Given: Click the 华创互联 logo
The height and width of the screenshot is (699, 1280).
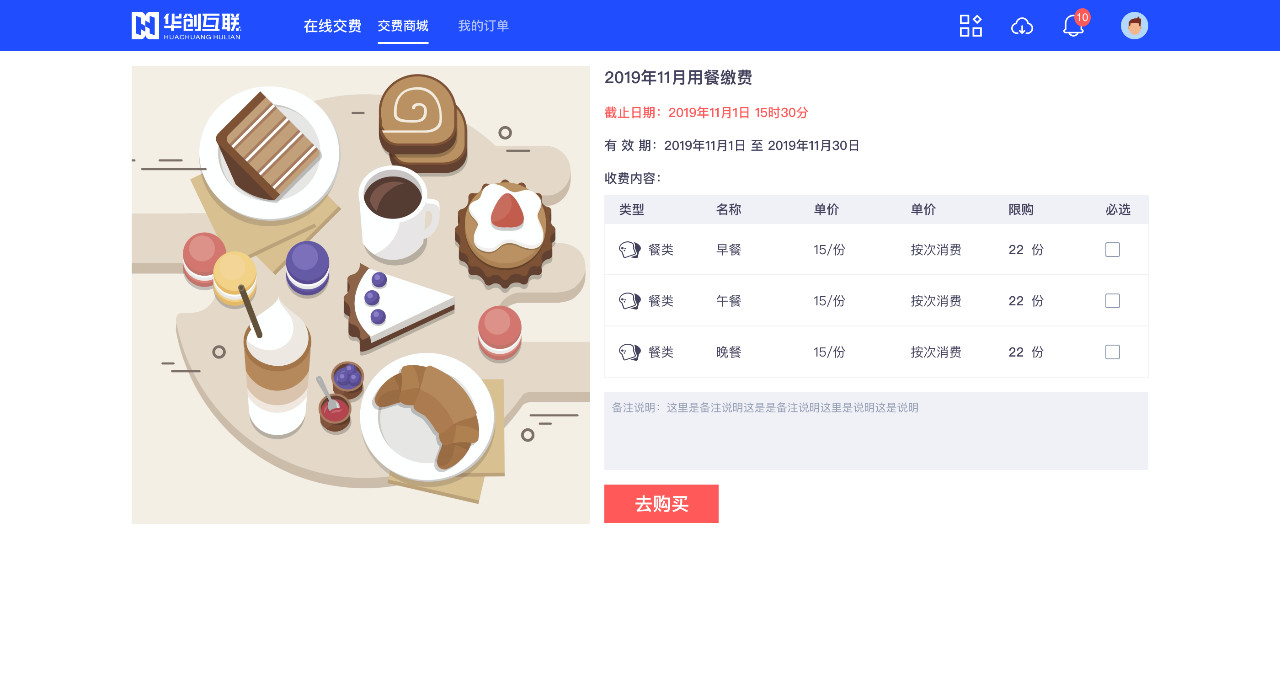Looking at the screenshot, I should pos(186,26).
